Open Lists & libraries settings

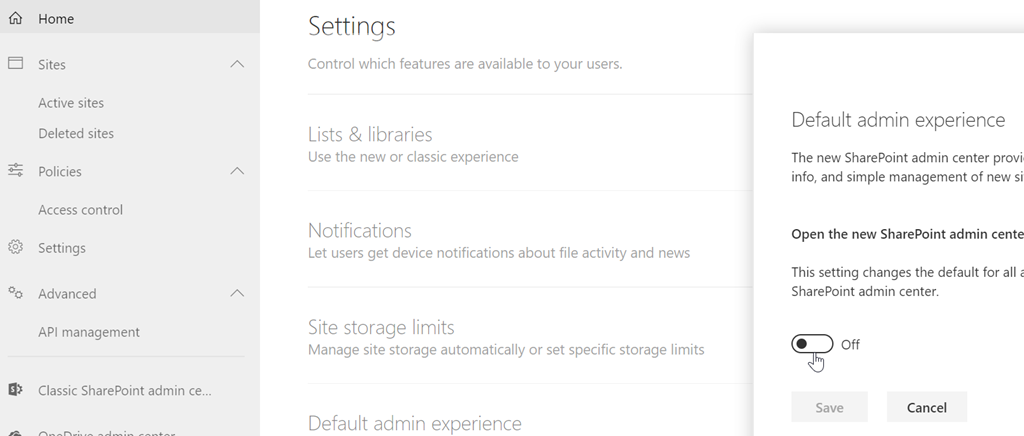coord(370,134)
